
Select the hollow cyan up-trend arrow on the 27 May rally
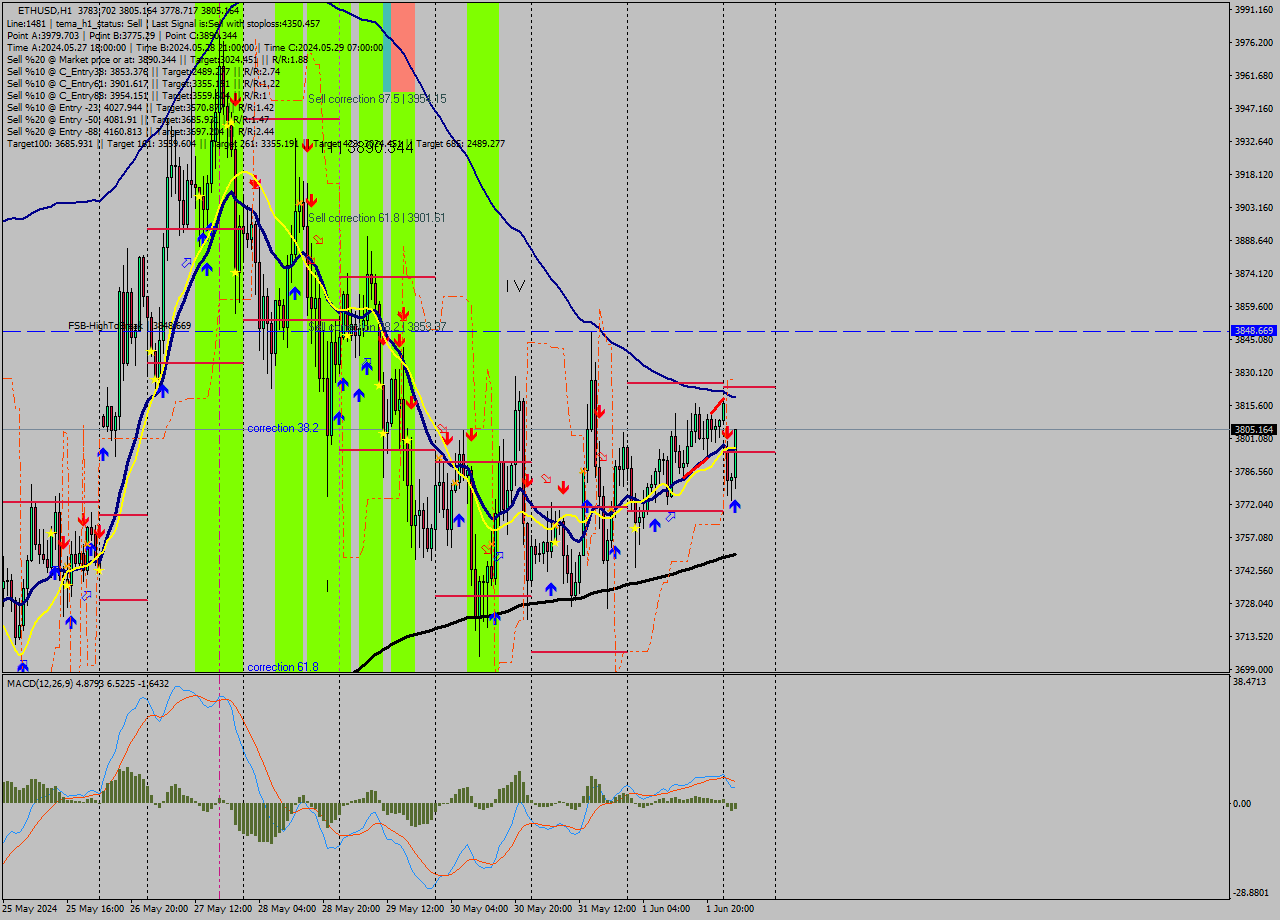tap(185, 261)
